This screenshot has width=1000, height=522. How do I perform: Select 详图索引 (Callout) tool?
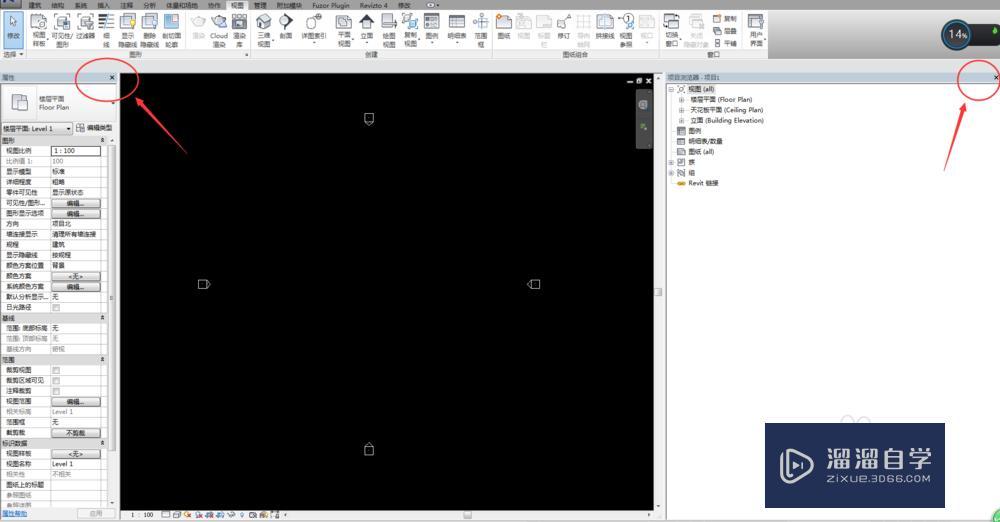pyautogui.click(x=313, y=27)
